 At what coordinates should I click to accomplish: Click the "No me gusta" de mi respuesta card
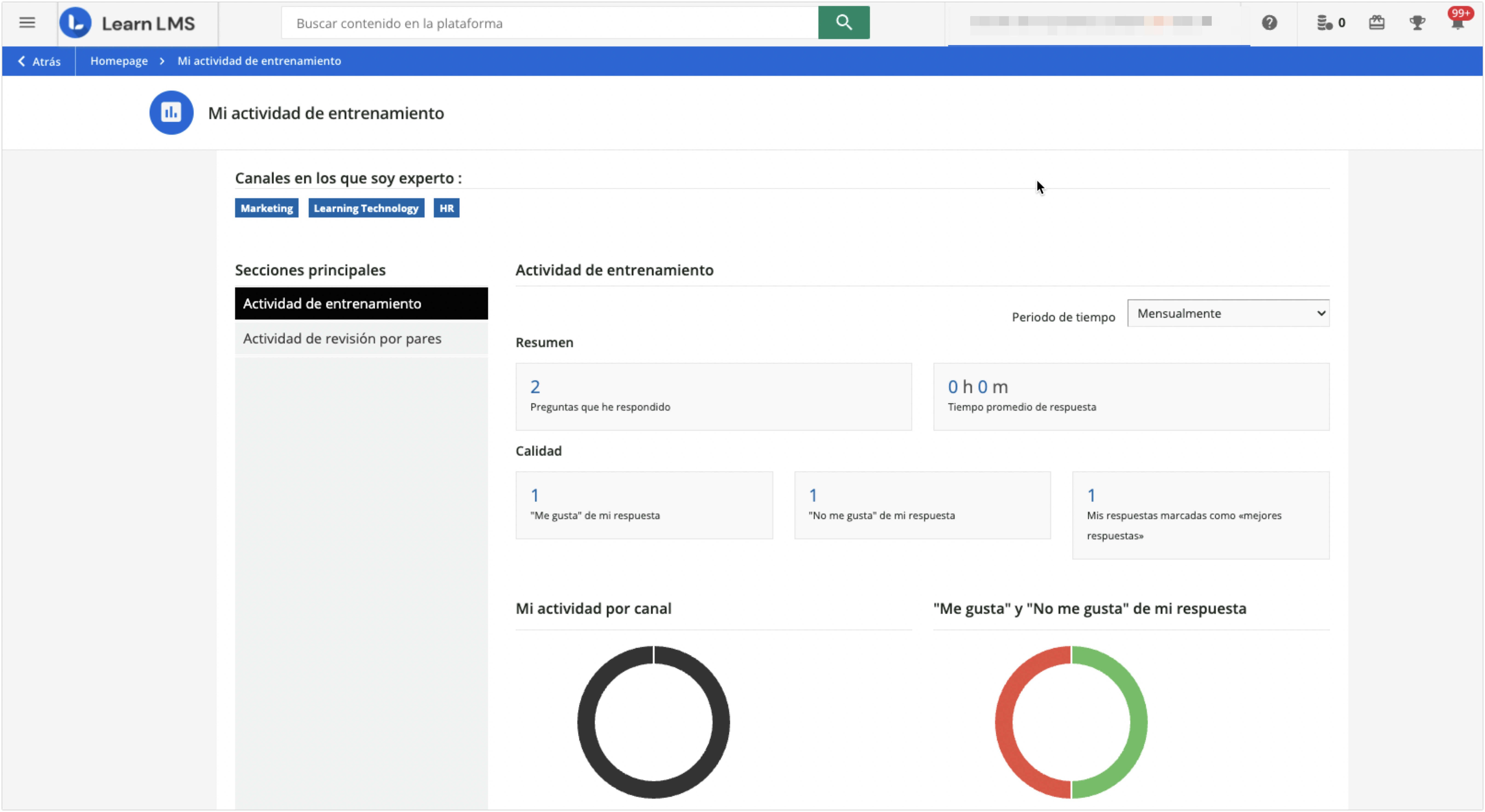(x=922, y=505)
